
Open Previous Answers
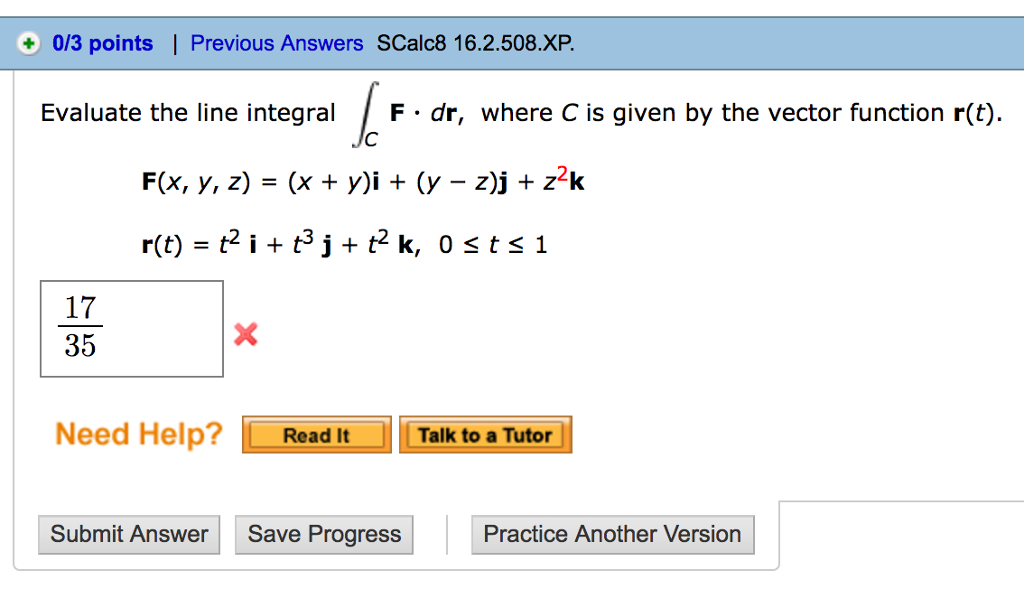tap(277, 43)
